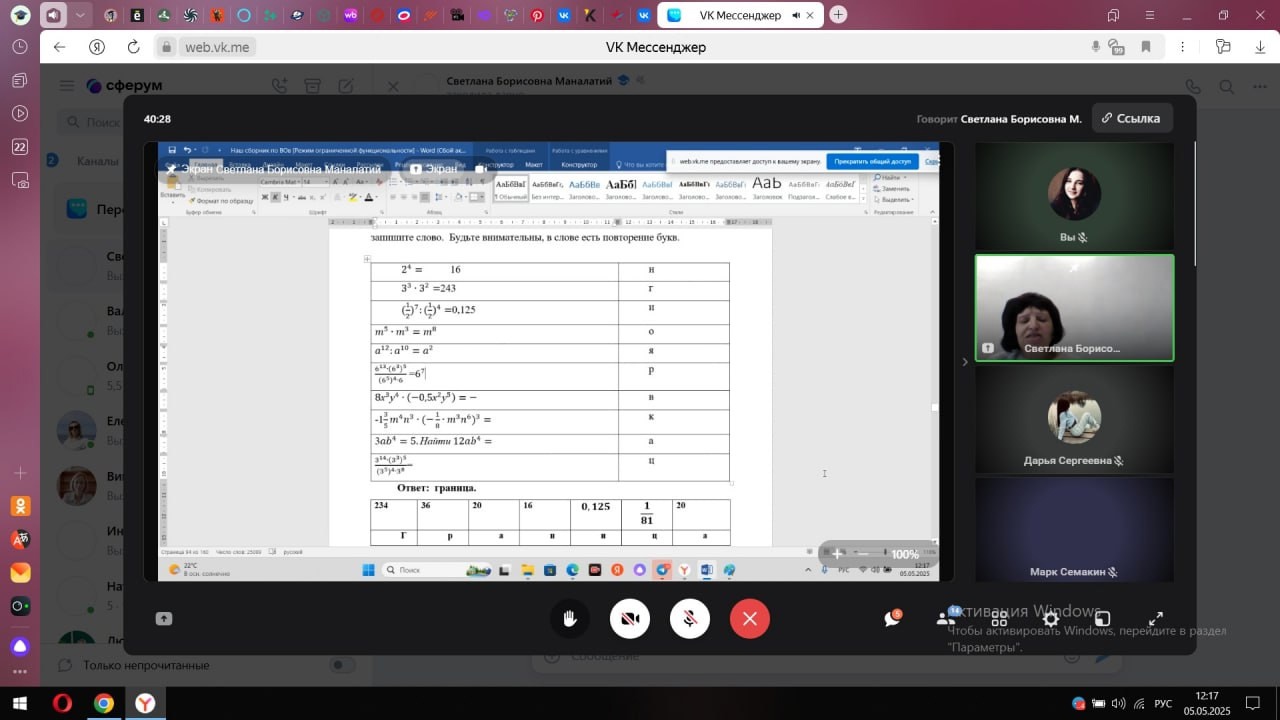Image resolution: width=1280 pixels, height=720 pixels.
Task: Select the Дарья Сергеевна participant tile
Action: coord(1074,418)
